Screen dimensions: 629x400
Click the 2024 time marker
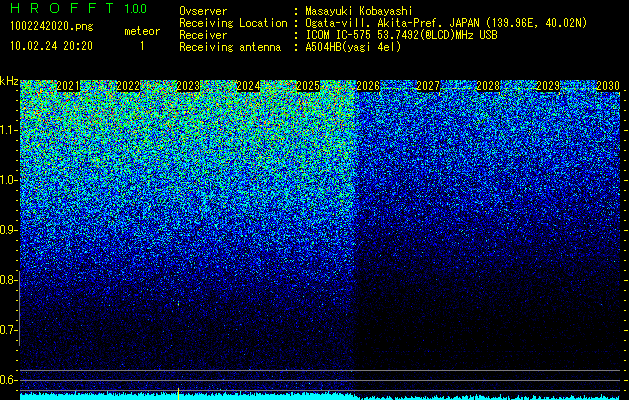click(248, 86)
